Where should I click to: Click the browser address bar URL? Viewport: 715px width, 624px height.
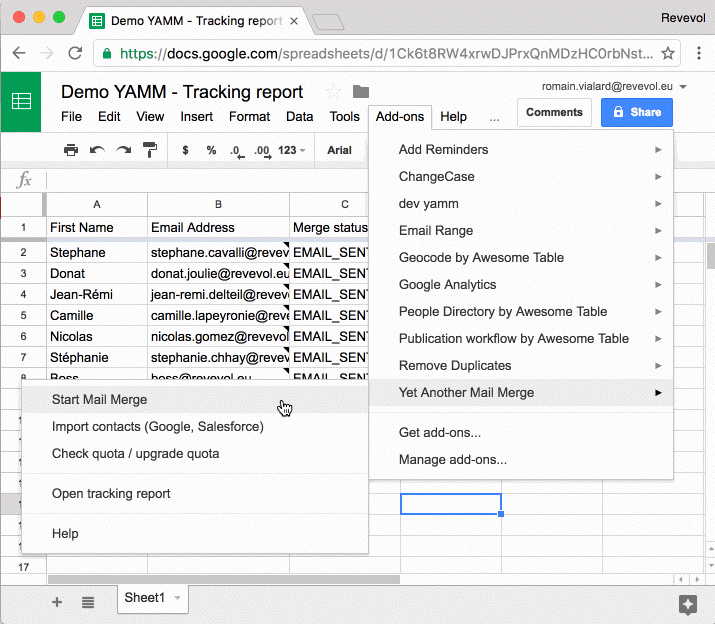(380, 53)
